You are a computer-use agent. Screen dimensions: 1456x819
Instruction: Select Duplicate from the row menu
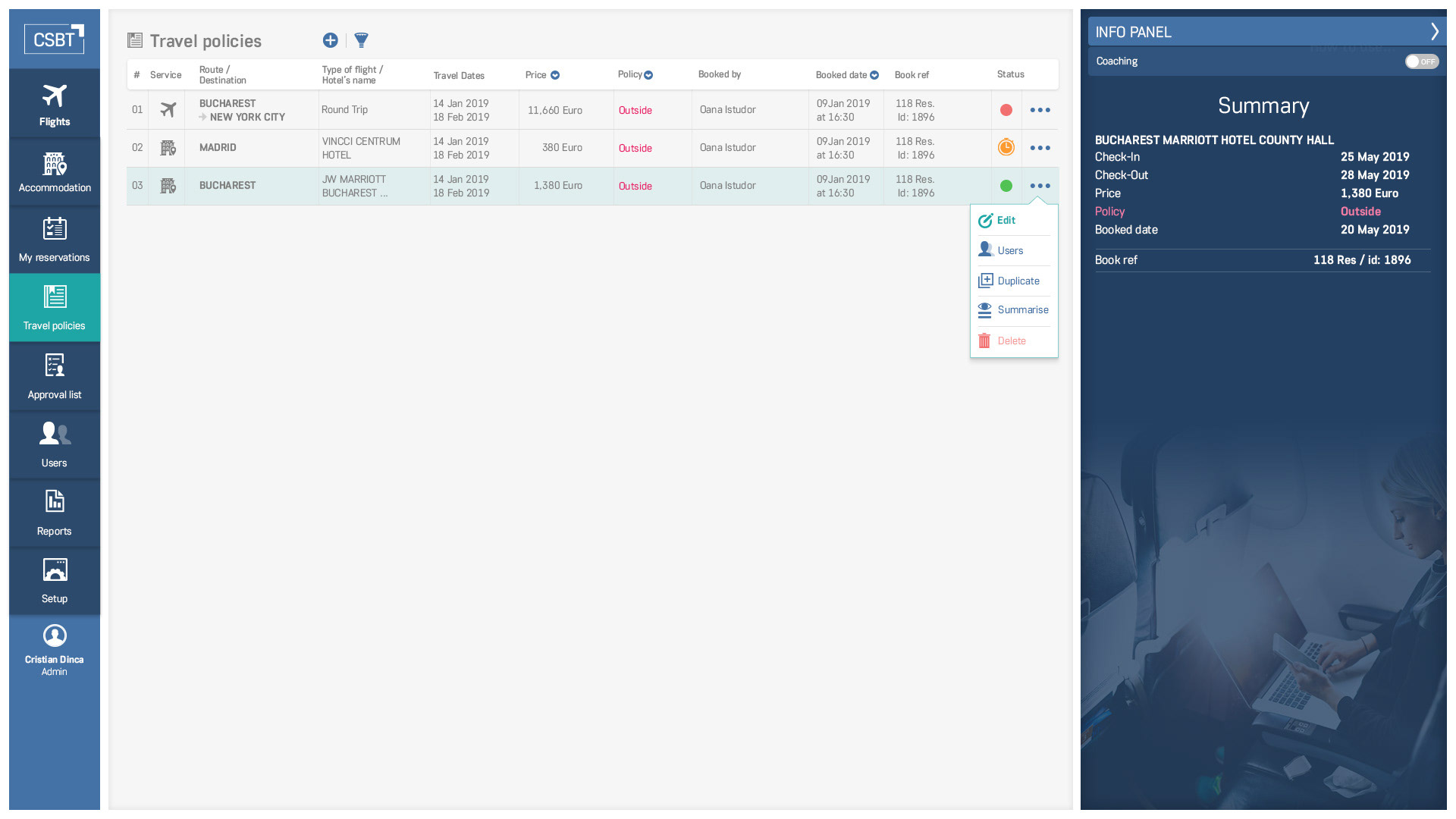1018,281
